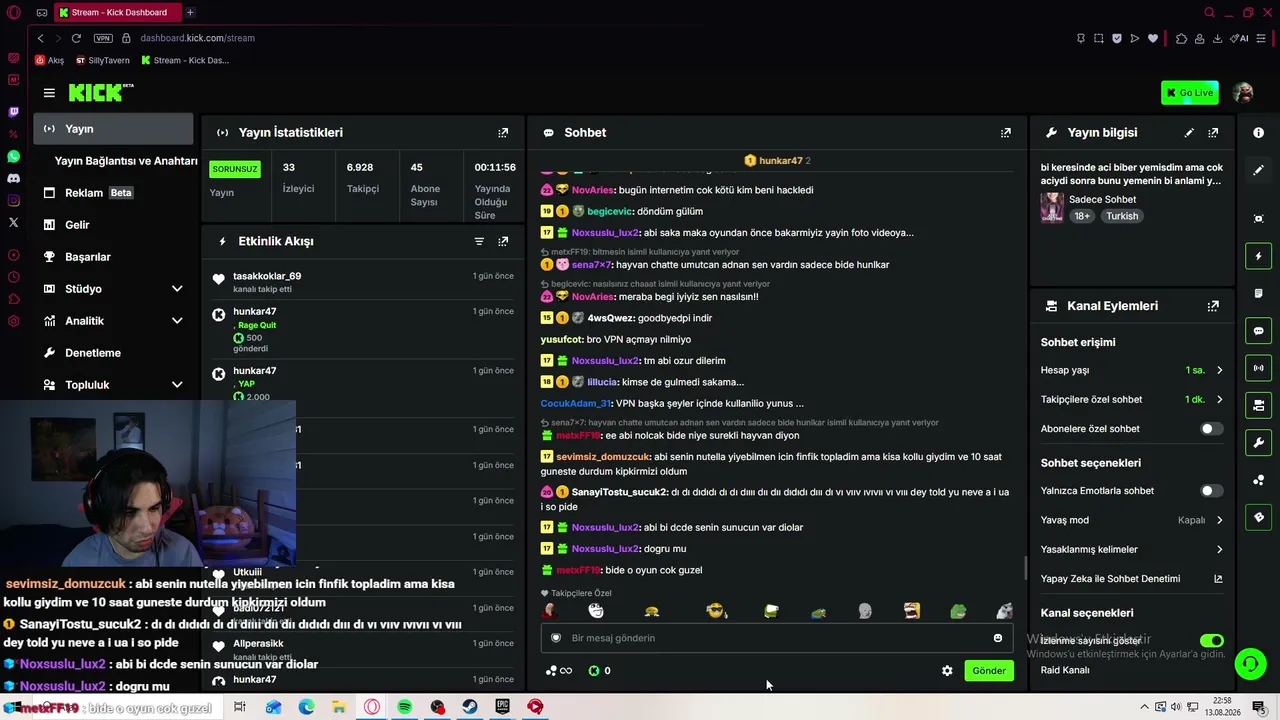
Task: Click the Go Live button
Action: click(1189, 93)
